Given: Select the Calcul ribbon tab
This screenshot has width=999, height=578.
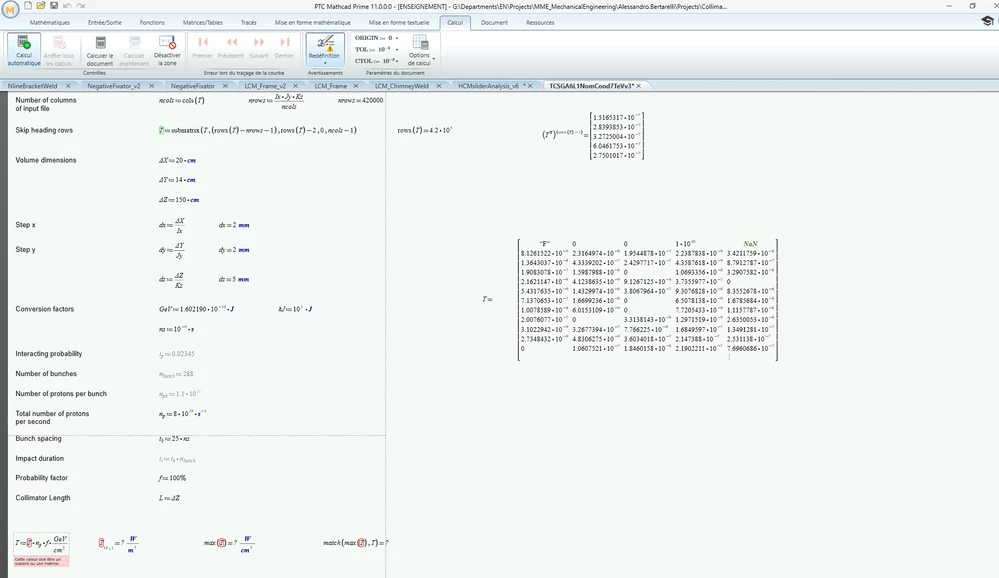Looking at the screenshot, I should click(x=455, y=22).
